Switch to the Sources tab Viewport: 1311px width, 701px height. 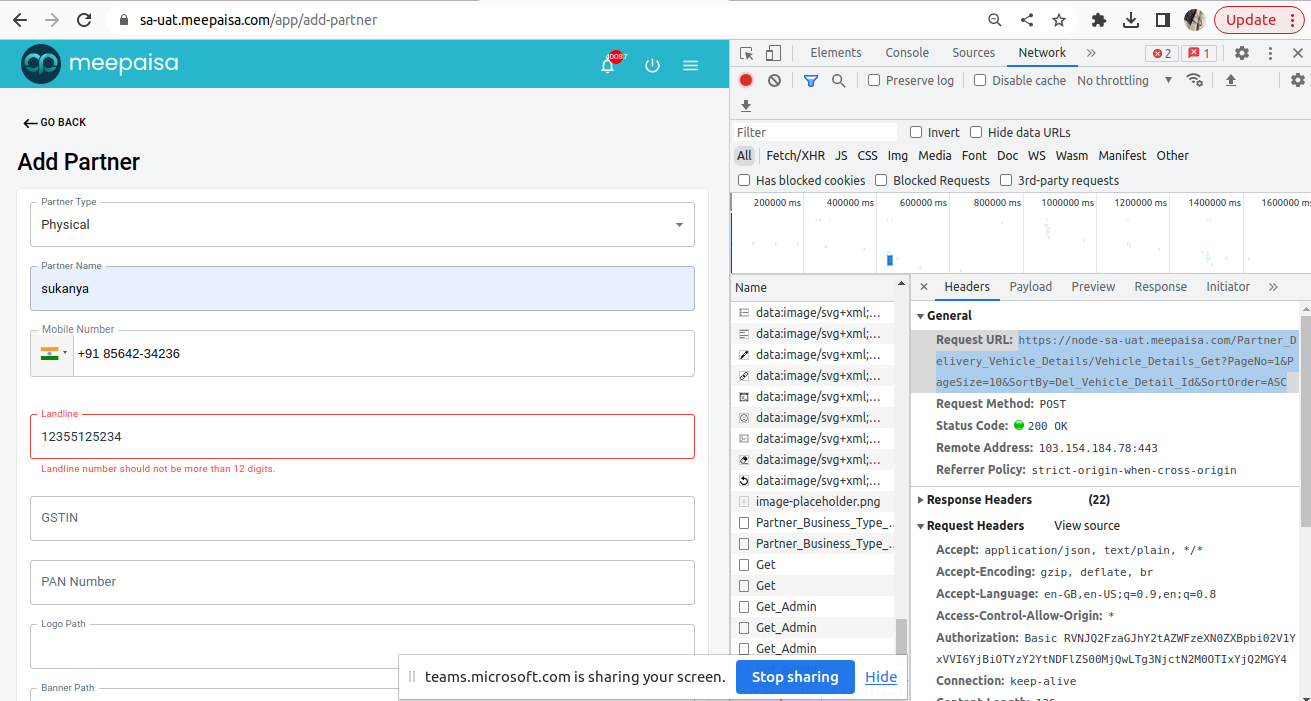click(974, 53)
